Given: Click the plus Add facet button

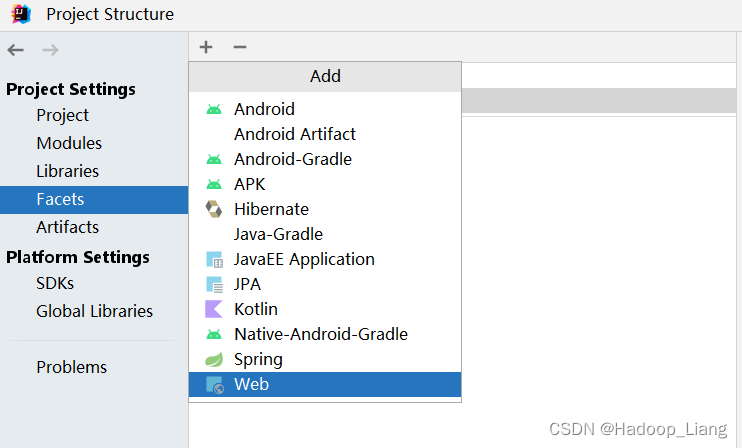Looking at the screenshot, I should [206, 47].
